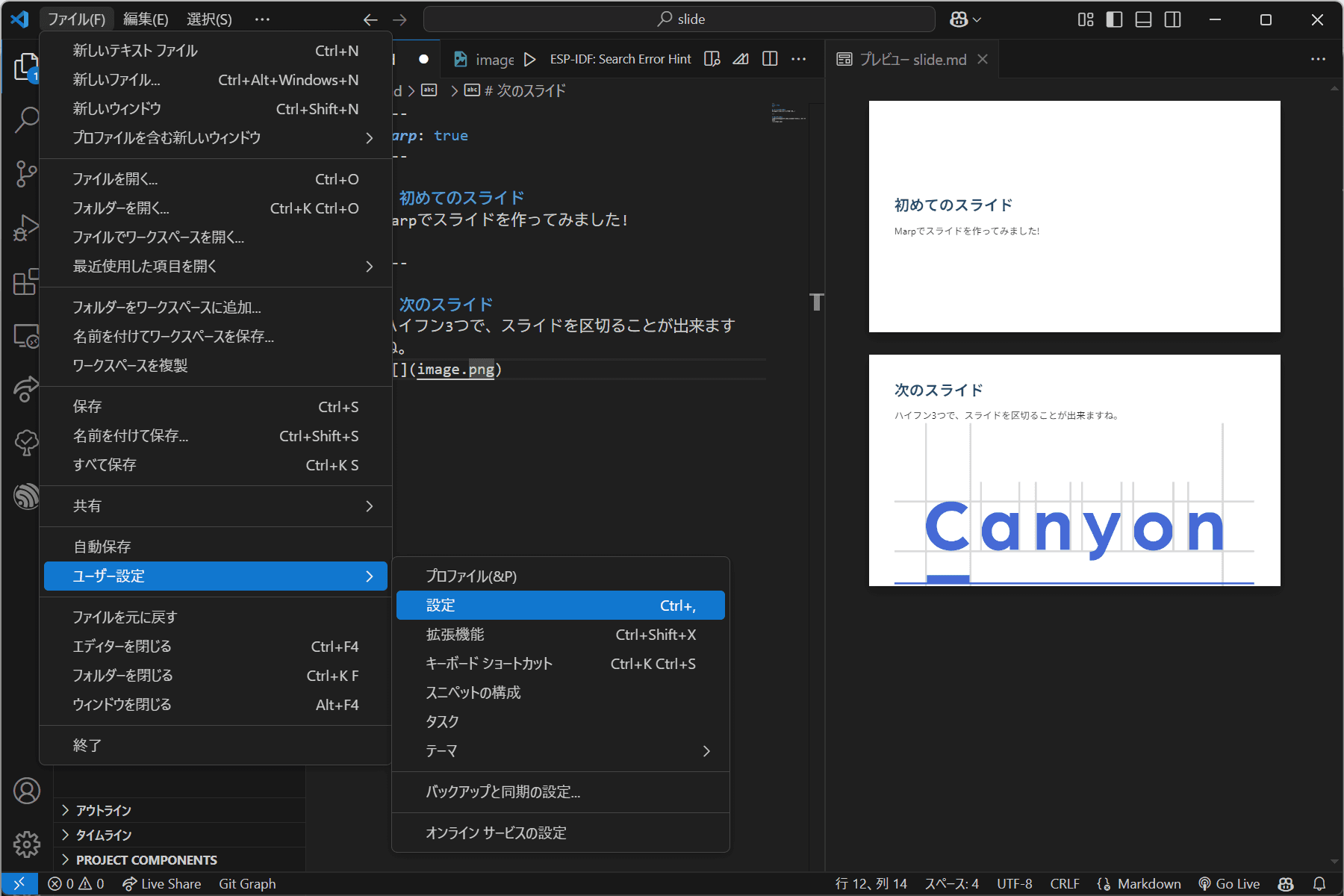This screenshot has height=896, width=1344.
Task: Toggle the bottom panel visibility
Action: pos(1143,19)
